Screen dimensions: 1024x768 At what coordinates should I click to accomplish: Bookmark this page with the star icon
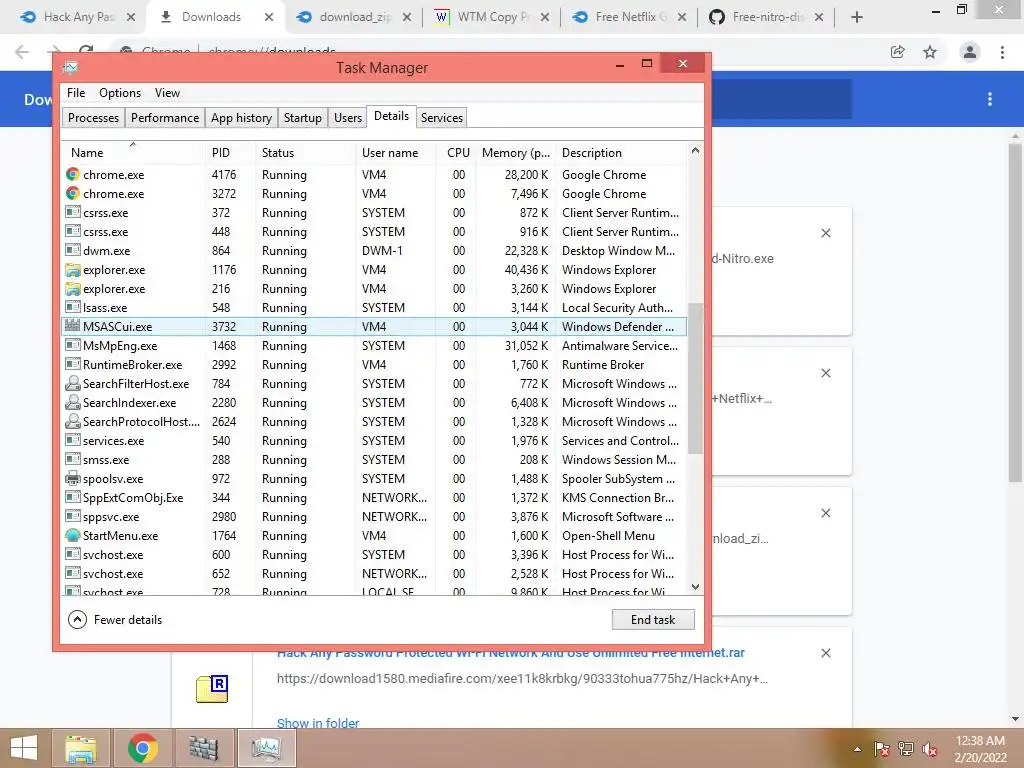[x=930, y=52]
